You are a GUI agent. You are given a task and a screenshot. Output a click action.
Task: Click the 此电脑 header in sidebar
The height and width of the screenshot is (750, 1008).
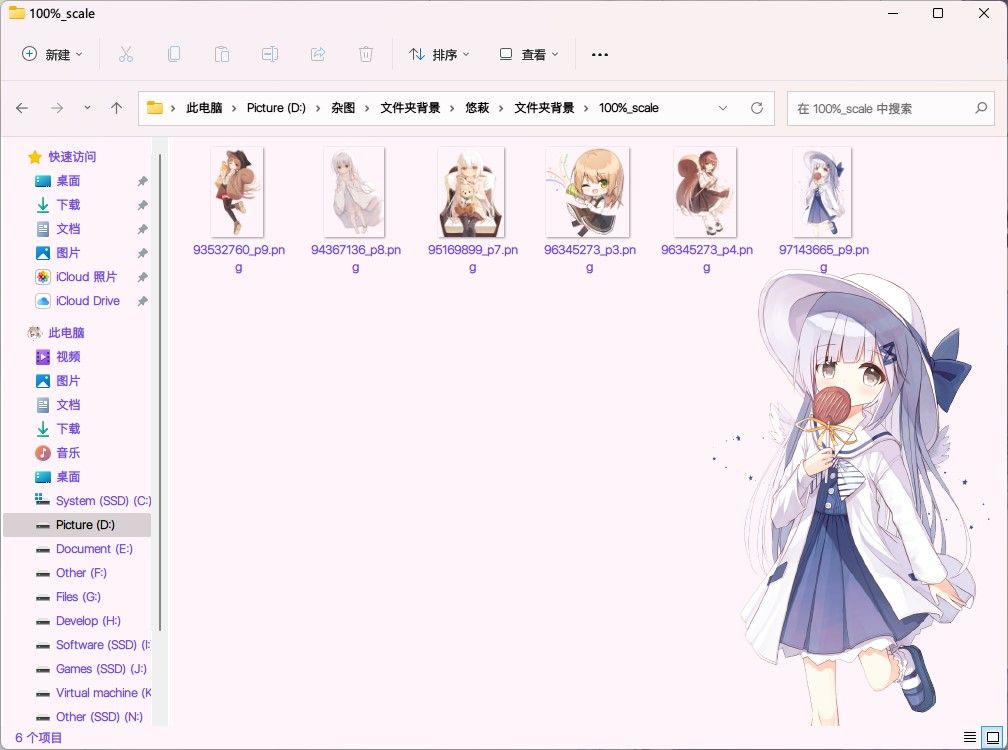pos(66,333)
